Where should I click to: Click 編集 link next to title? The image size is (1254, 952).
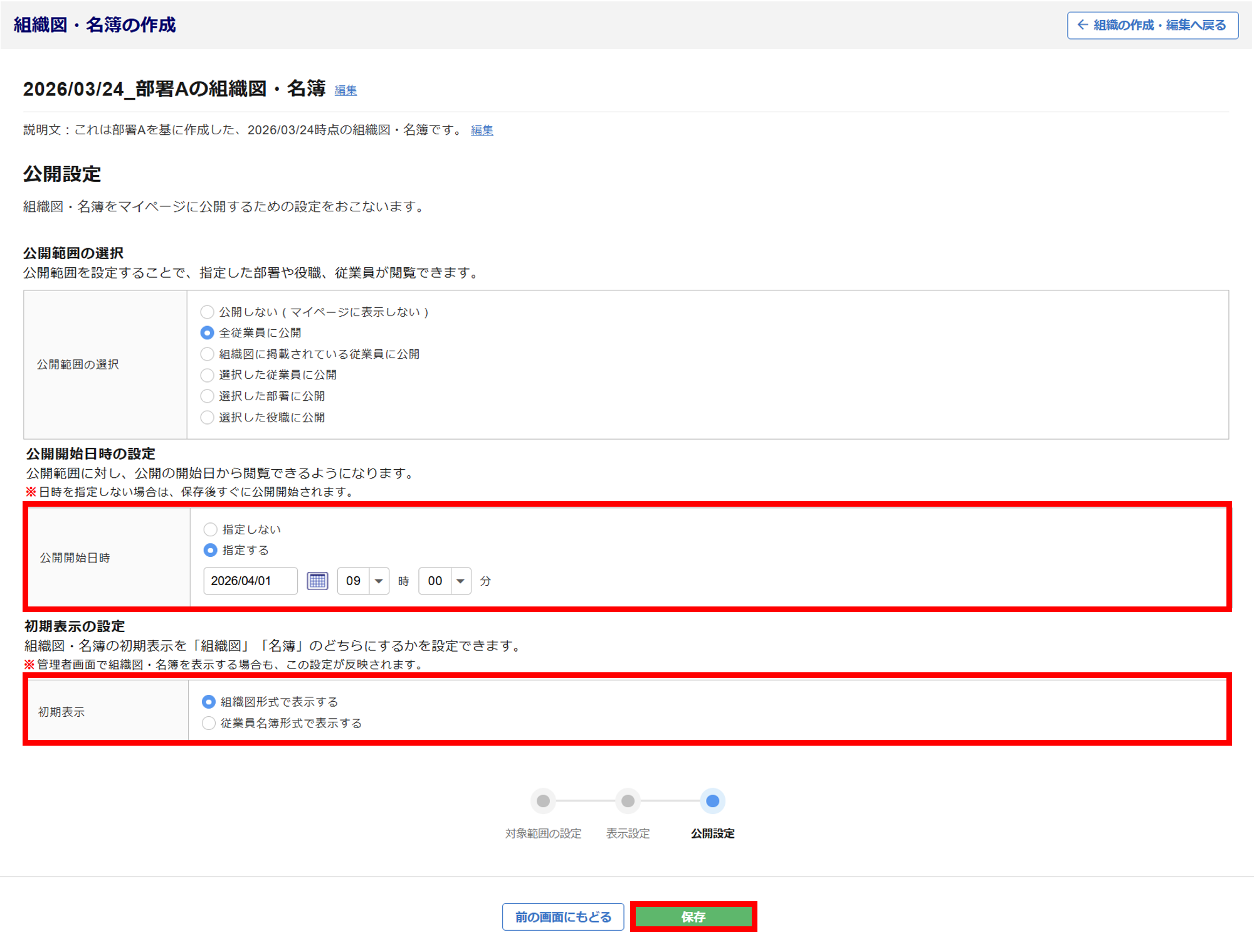click(x=345, y=90)
